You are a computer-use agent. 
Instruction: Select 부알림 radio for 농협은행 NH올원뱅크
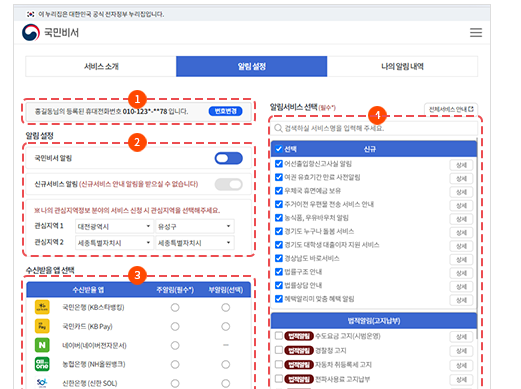226,364
